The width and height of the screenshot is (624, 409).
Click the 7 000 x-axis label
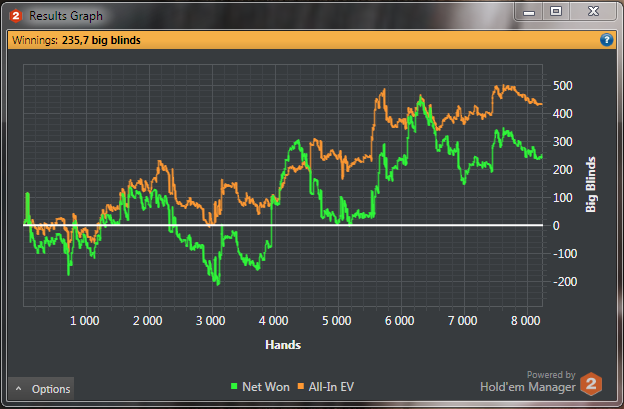click(x=462, y=321)
